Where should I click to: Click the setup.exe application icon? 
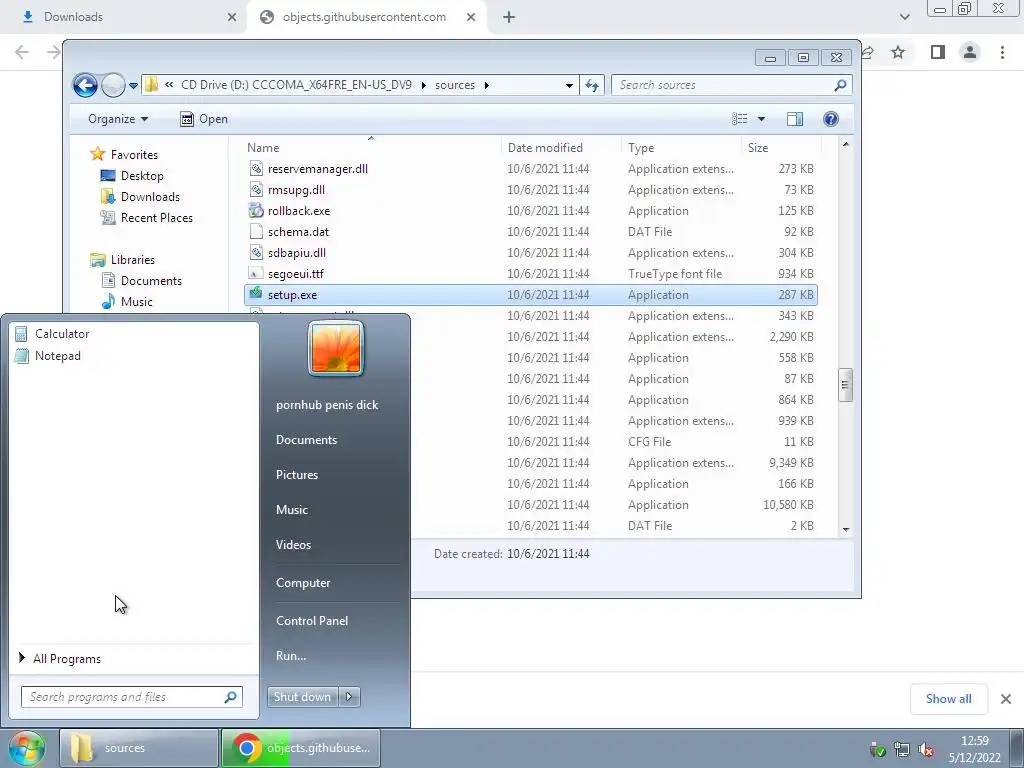[256, 295]
